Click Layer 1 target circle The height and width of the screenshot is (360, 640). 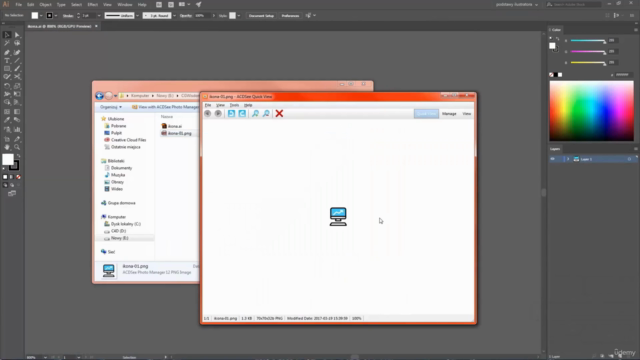[x=629, y=159]
